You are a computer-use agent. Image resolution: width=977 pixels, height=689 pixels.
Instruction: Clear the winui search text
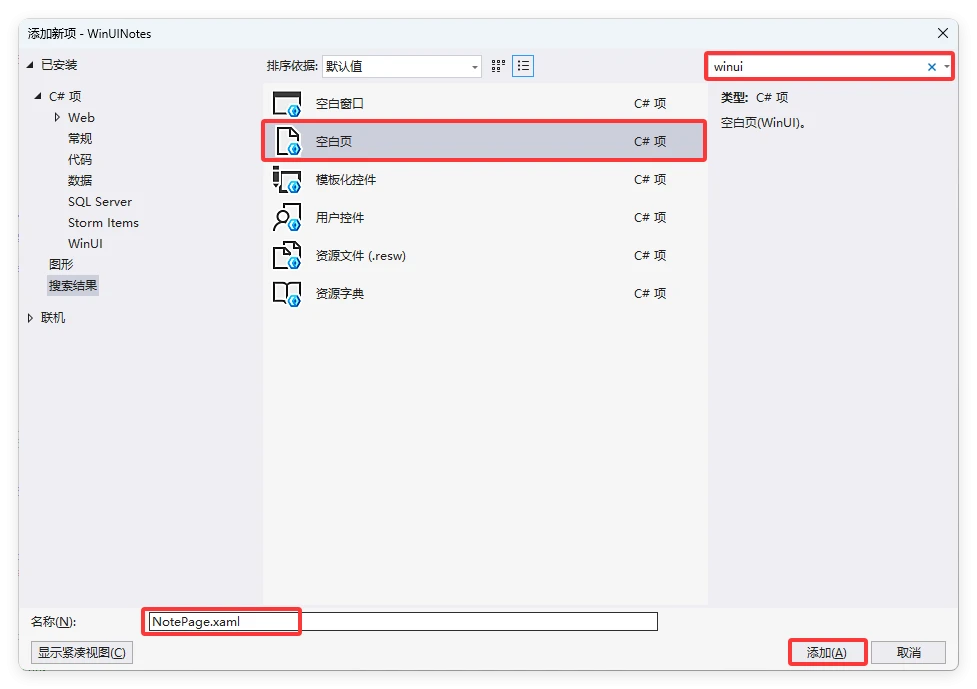click(x=932, y=67)
